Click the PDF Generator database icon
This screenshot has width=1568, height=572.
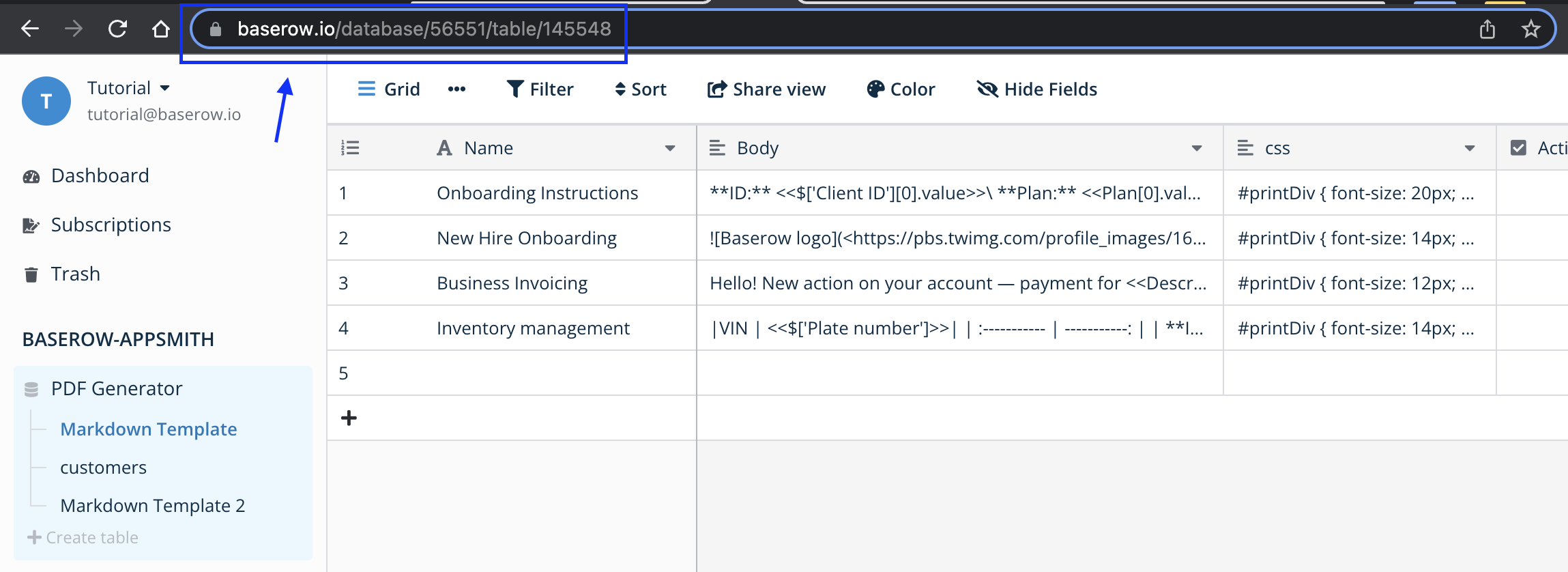pyautogui.click(x=31, y=389)
